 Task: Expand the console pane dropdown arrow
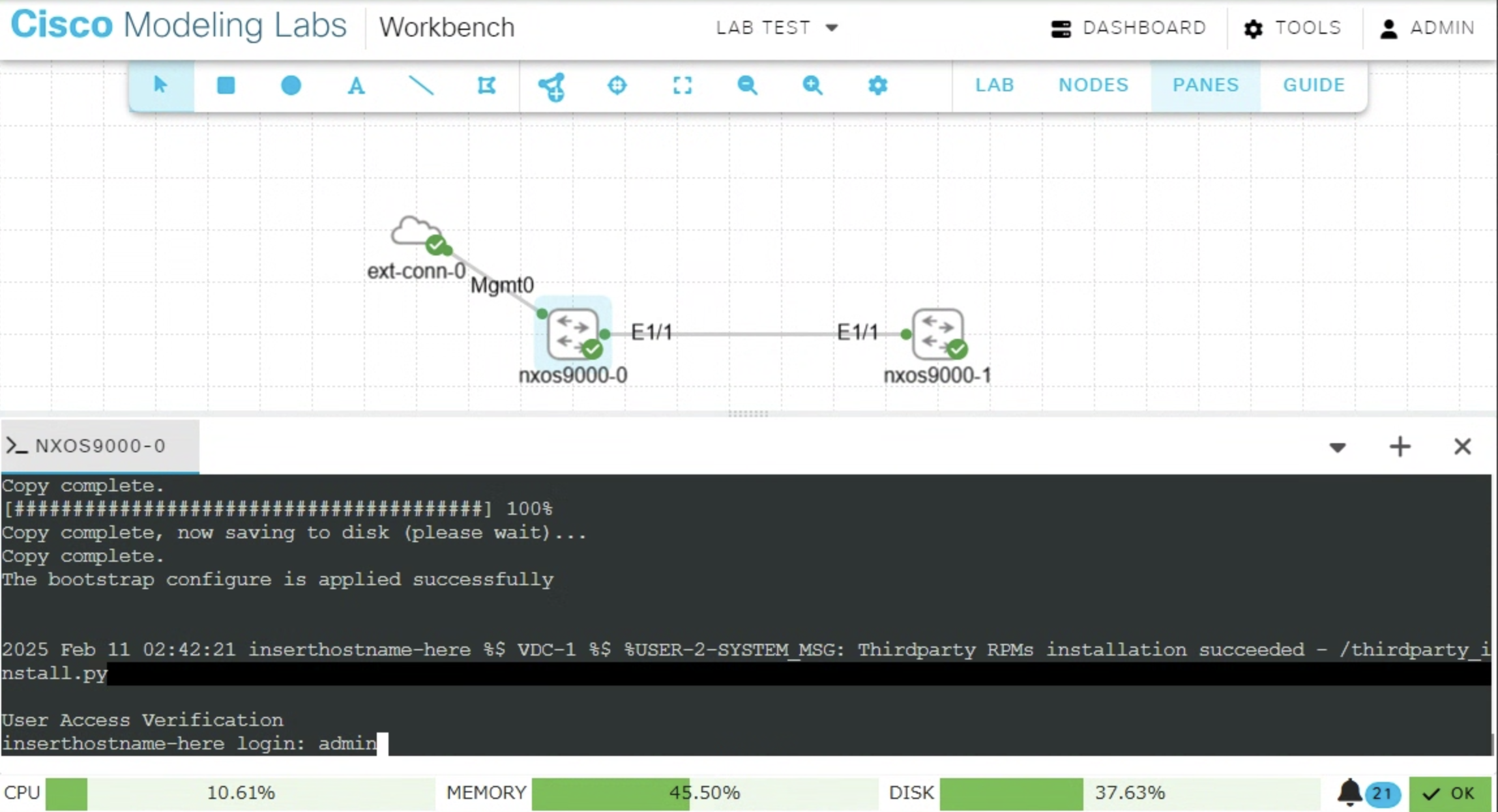[x=1338, y=447]
